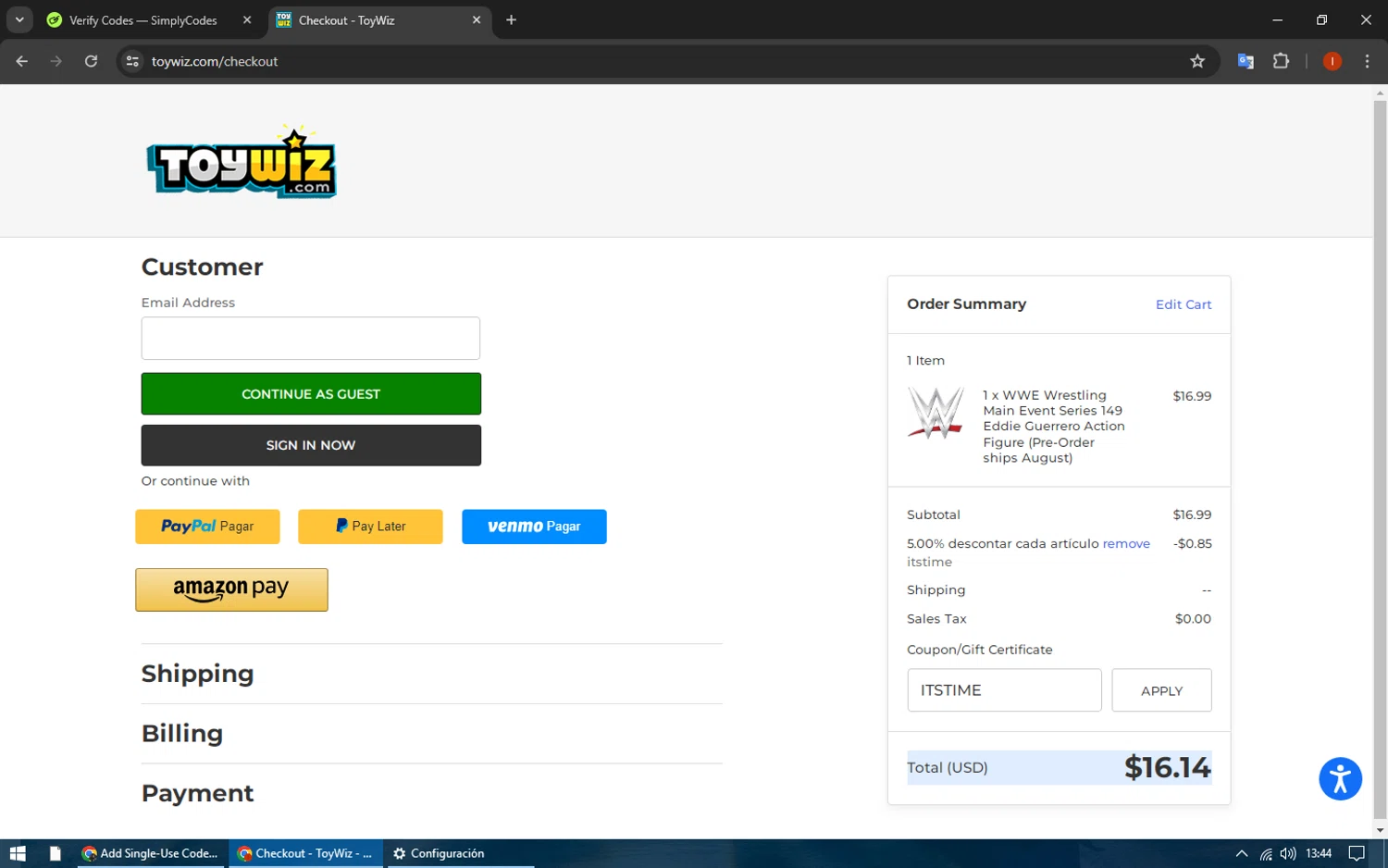Viewport: 1388px width, 868px height.
Task: Open the taskbar document file icon
Action: click(55, 853)
